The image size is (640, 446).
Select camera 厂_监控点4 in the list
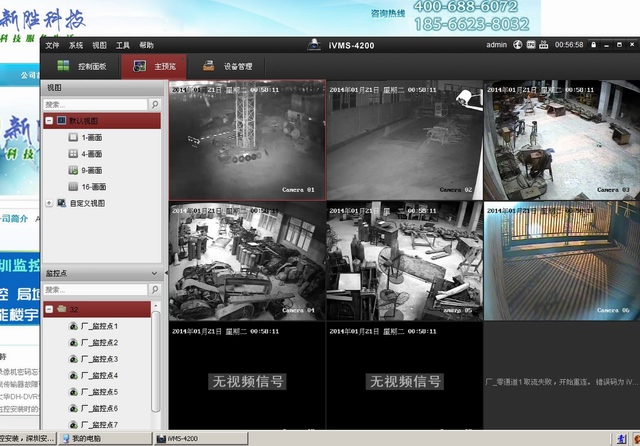pyautogui.click(x=99, y=375)
